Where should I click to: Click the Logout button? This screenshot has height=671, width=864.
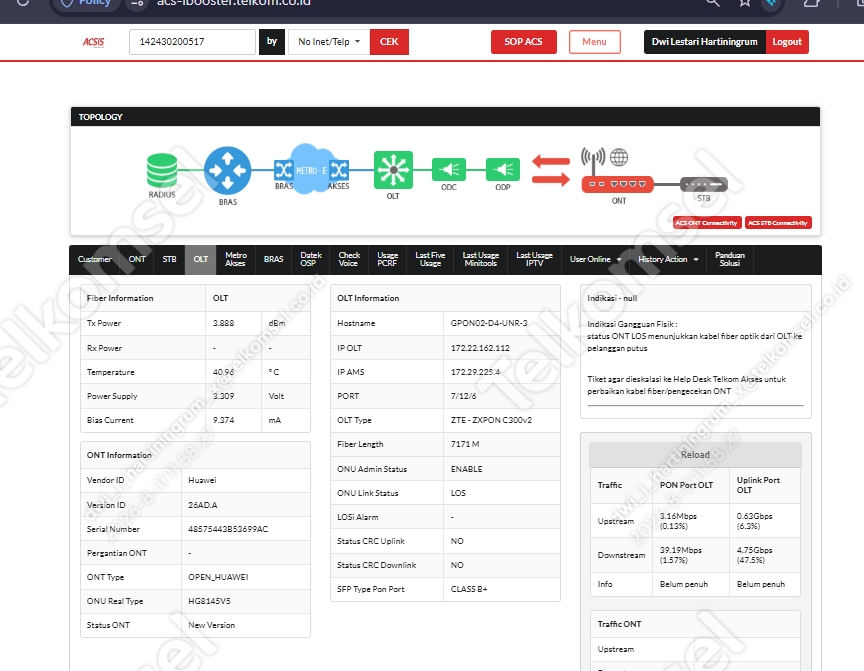[x=787, y=42]
